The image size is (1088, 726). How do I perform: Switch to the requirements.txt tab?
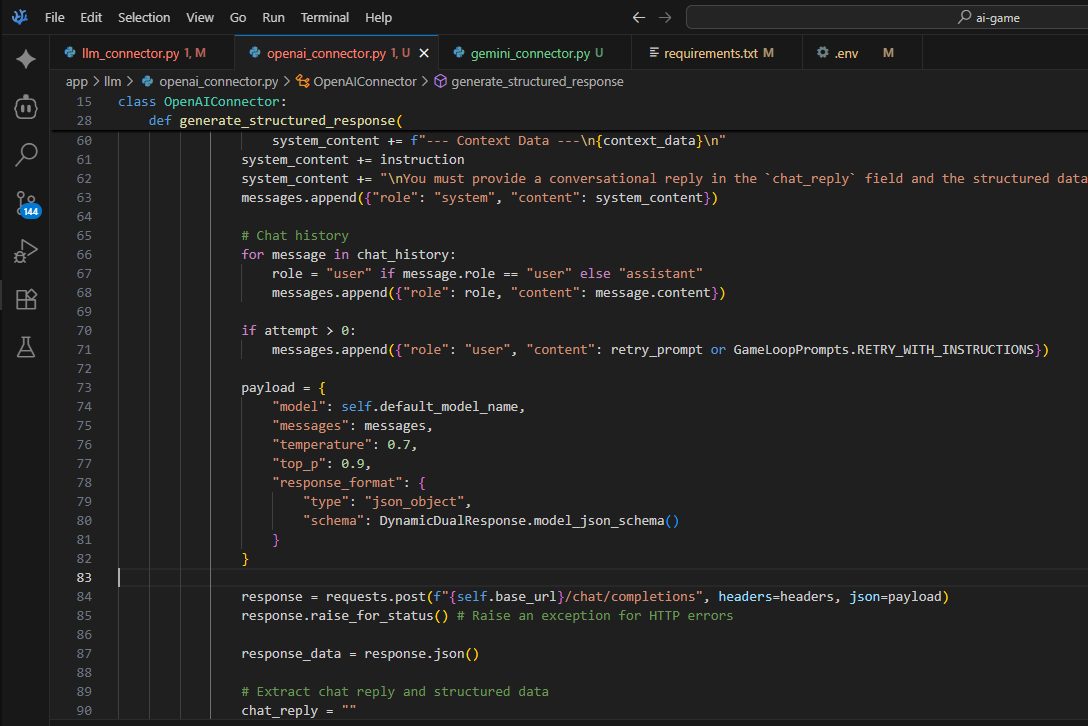710,53
